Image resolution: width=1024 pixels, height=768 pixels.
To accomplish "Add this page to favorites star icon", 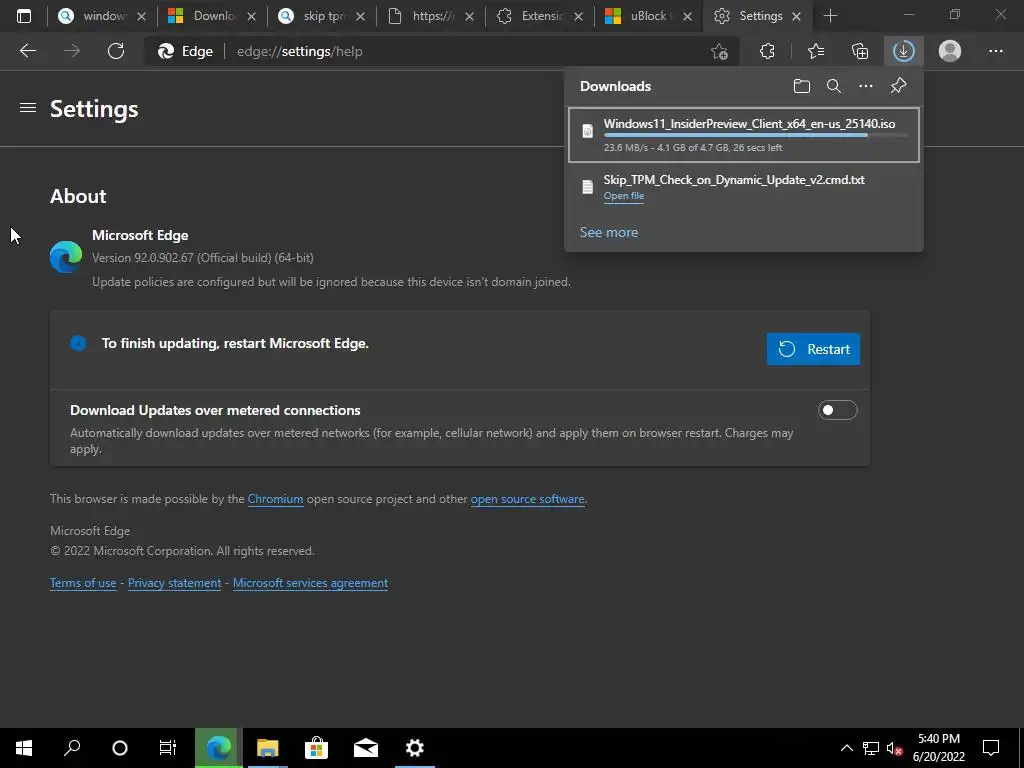I will click(x=719, y=52).
